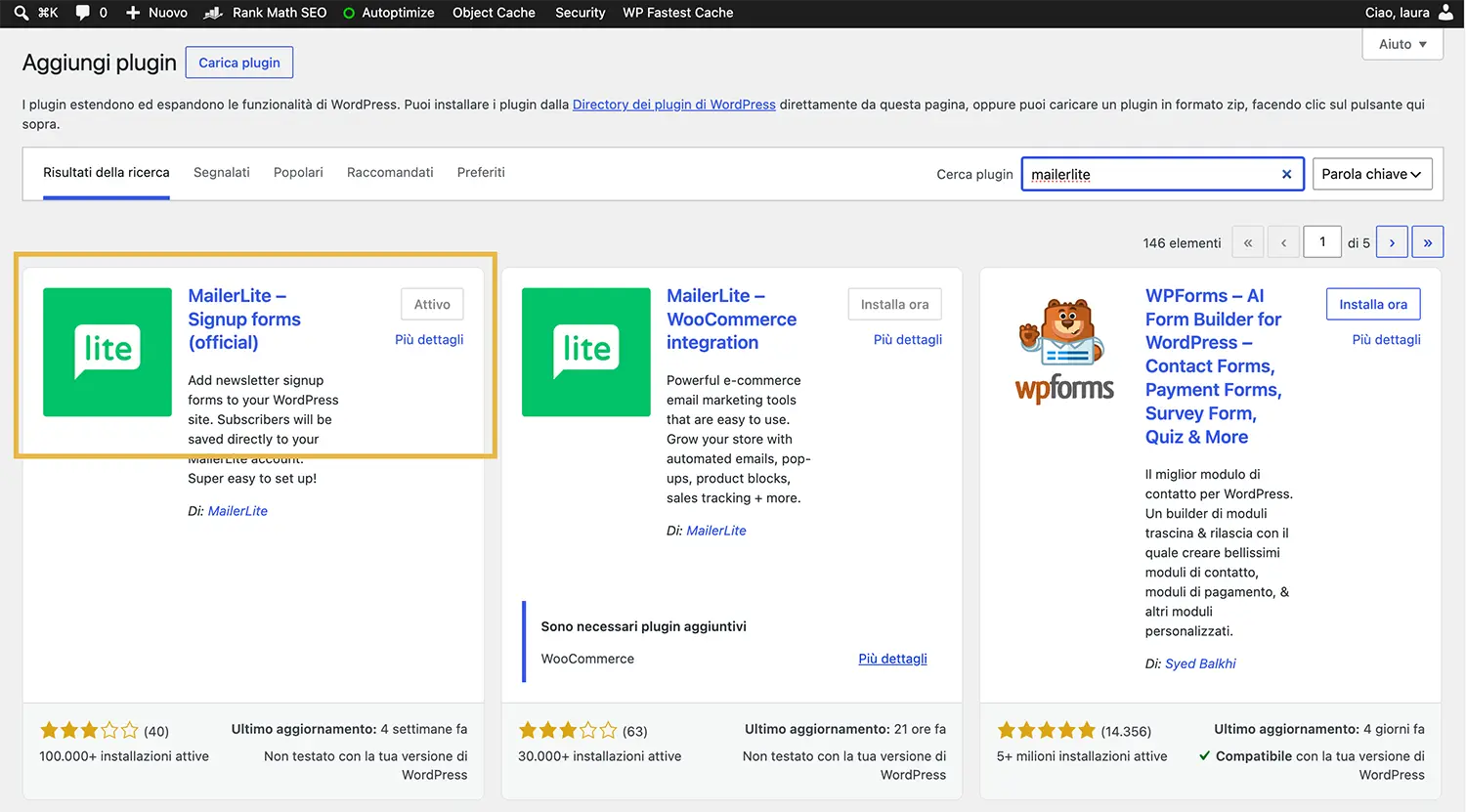Click the 146 elementi count text
Image resolution: width=1466 pixels, height=812 pixels.
(1182, 243)
